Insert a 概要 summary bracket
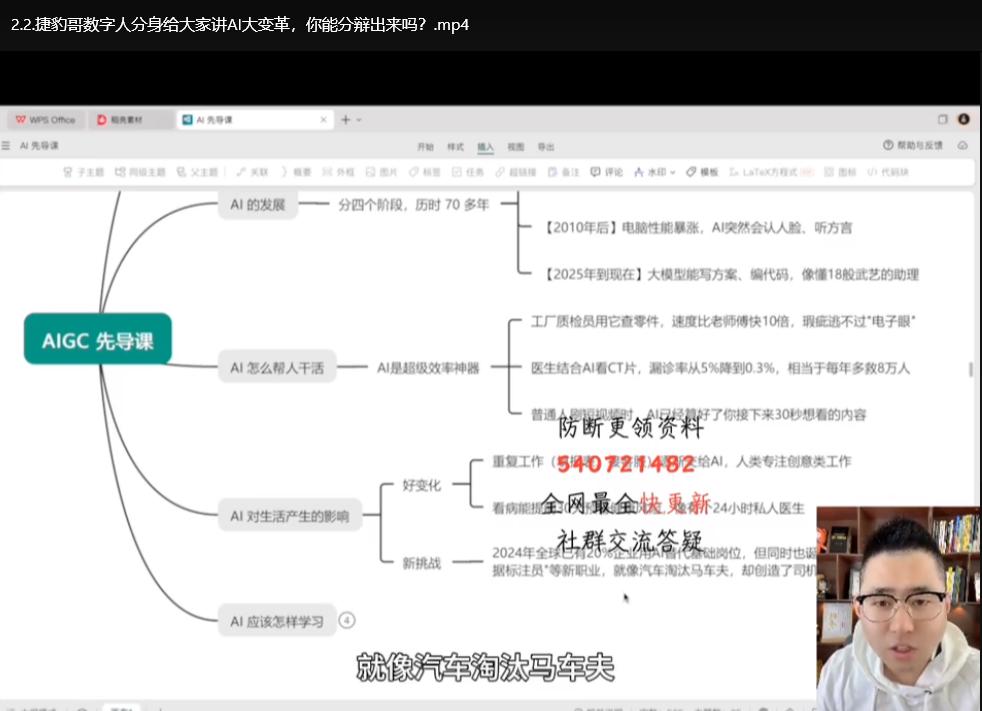This screenshot has width=982, height=711. tap(296, 172)
